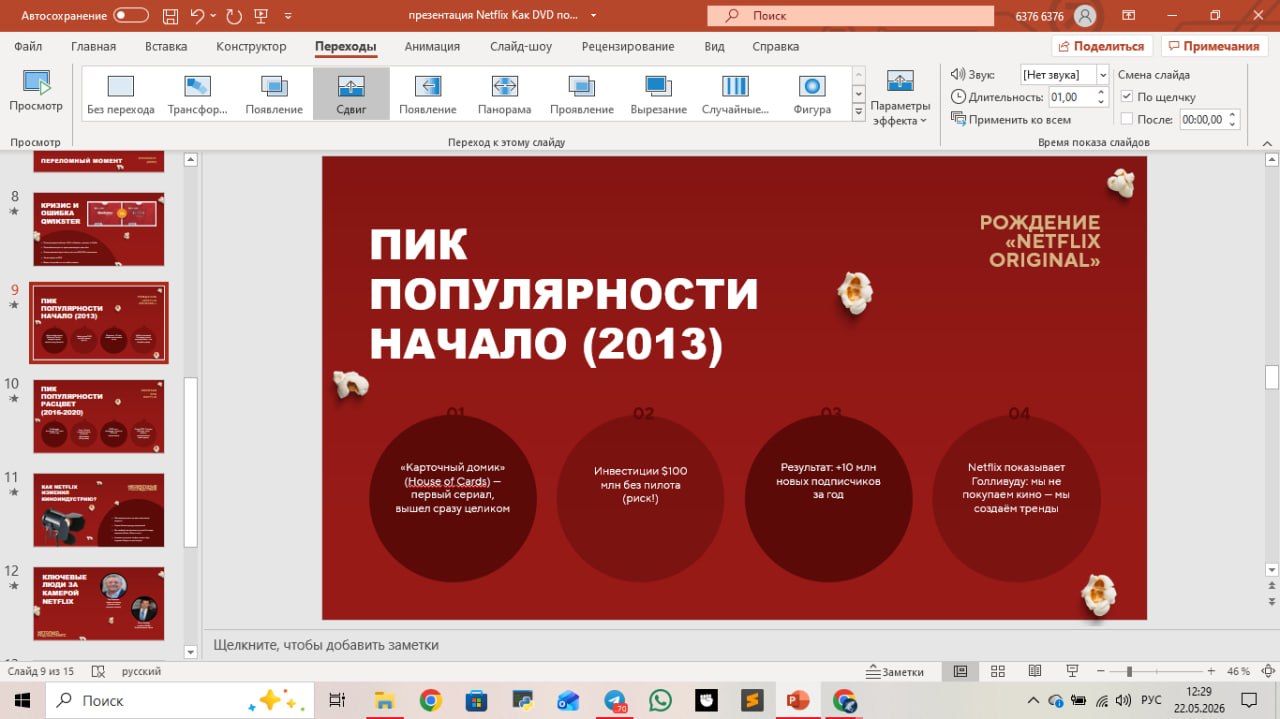Click Применить ко всем
The height and width of the screenshot is (719, 1280).
(1011, 119)
